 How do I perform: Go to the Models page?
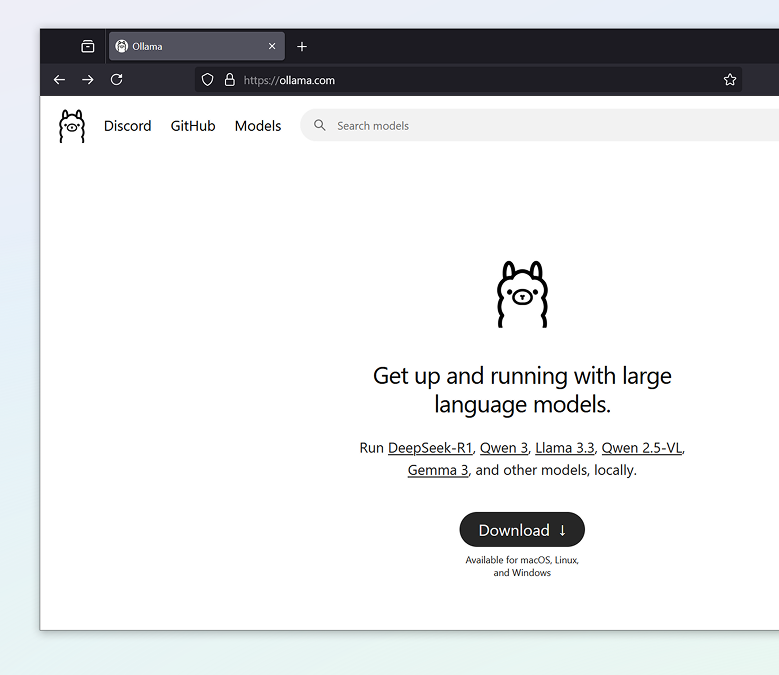pos(258,126)
